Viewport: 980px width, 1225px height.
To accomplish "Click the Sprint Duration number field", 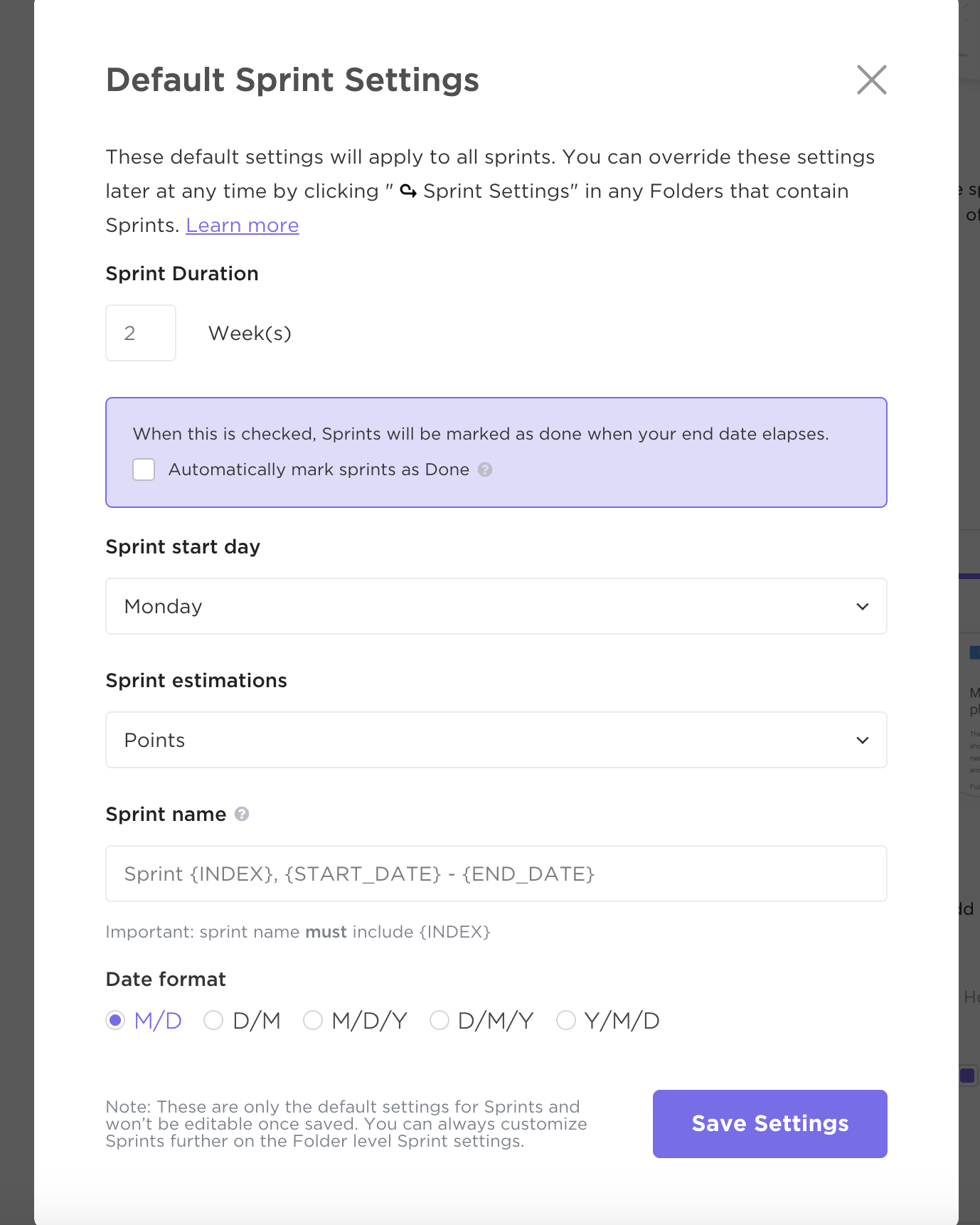I will (x=141, y=333).
